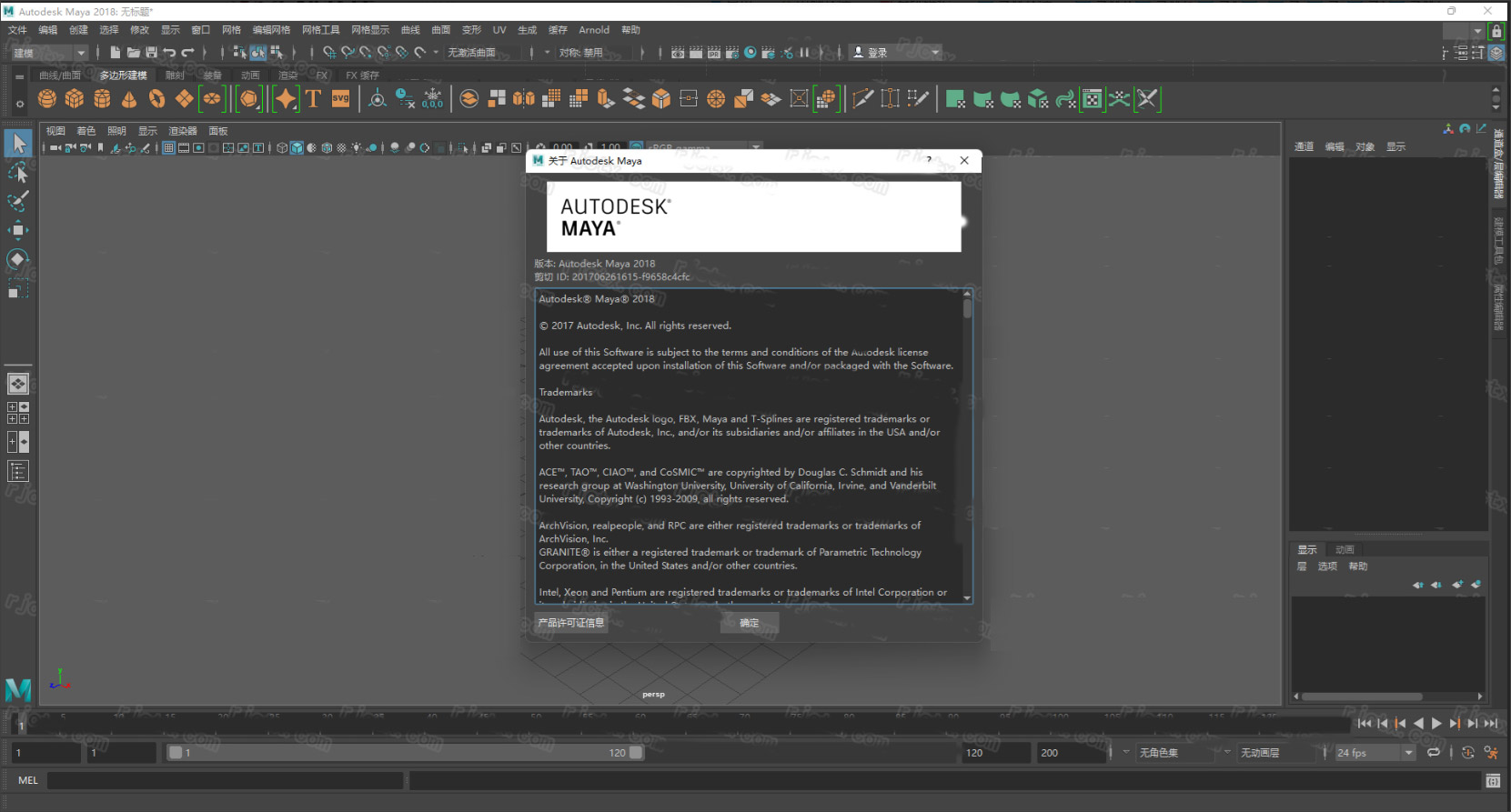Open the 24 fps frame rate dropdown
The width and height of the screenshot is (1511, 812).
pos(1375,753)
